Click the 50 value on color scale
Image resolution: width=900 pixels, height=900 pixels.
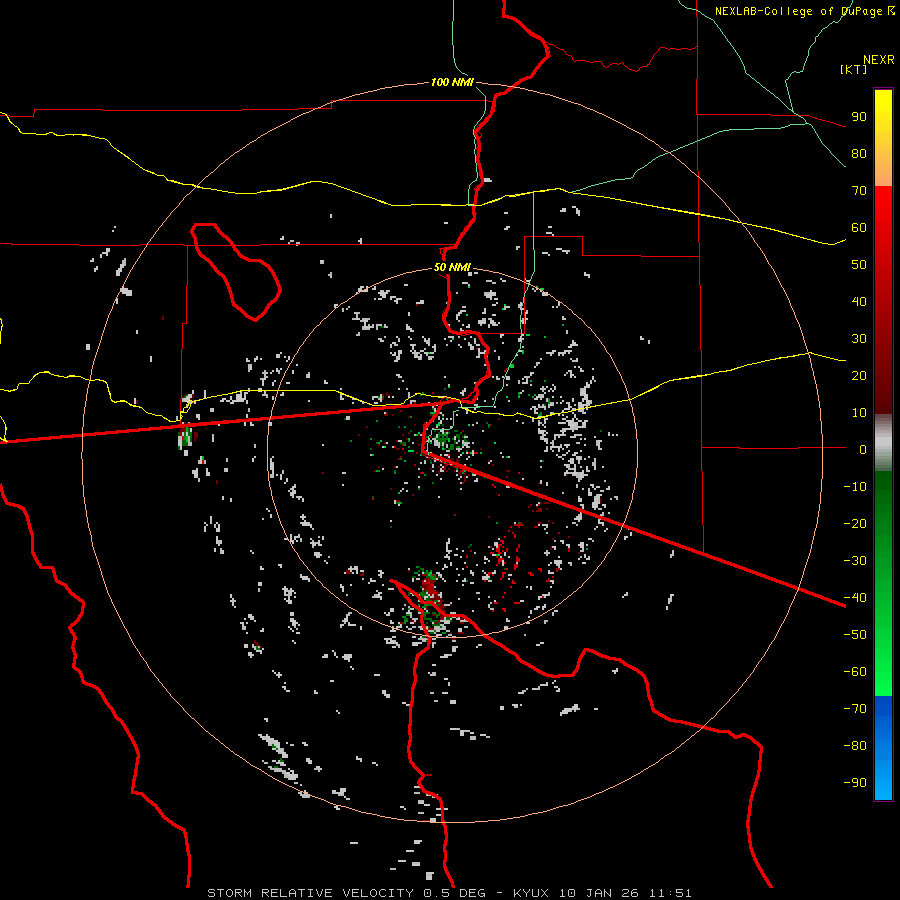(x=859, y=265)
